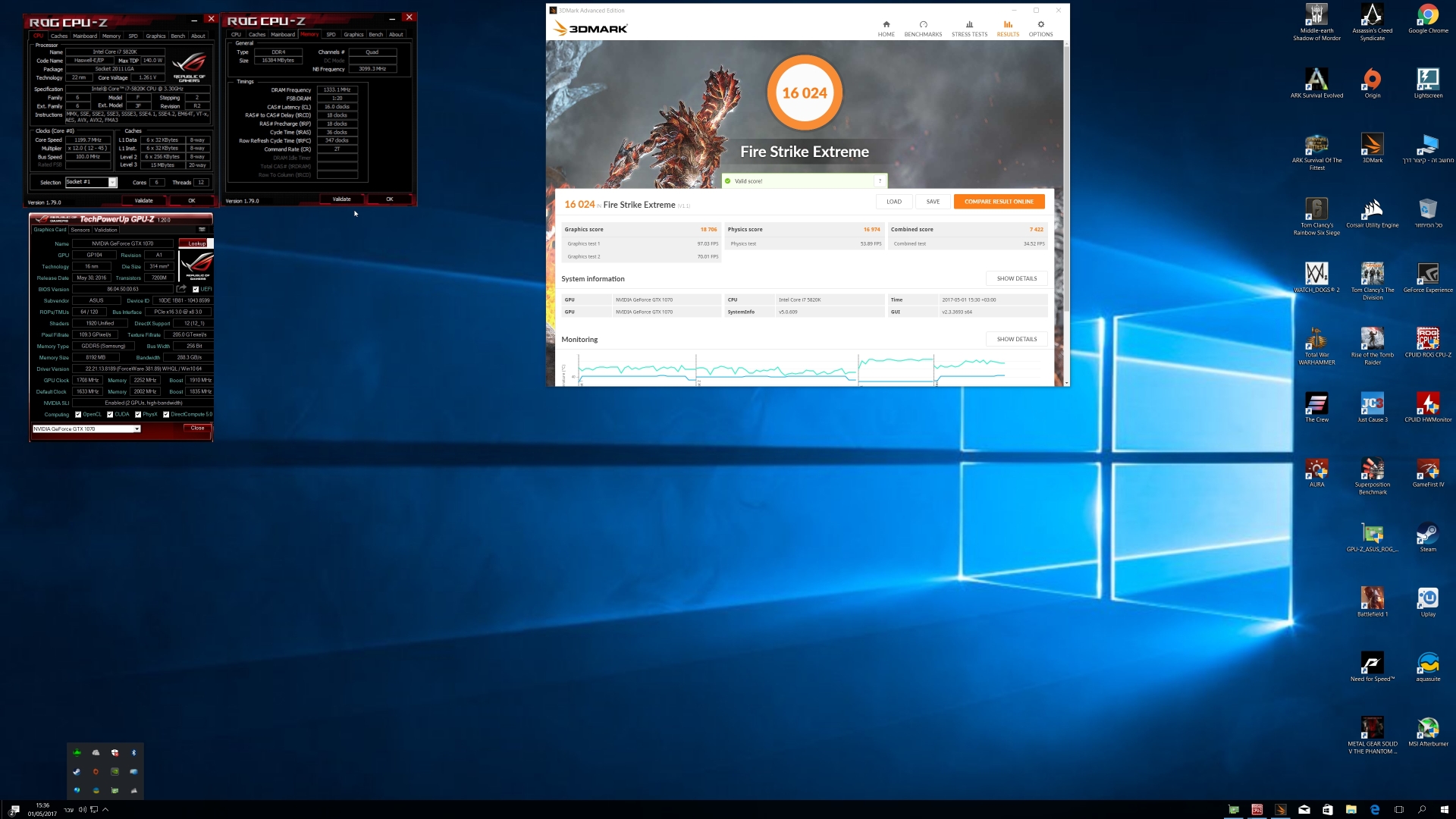1456x819 pixels.
Task: Open ARK Survival Evolved shortcut
Action: (x=1316, y=84)
